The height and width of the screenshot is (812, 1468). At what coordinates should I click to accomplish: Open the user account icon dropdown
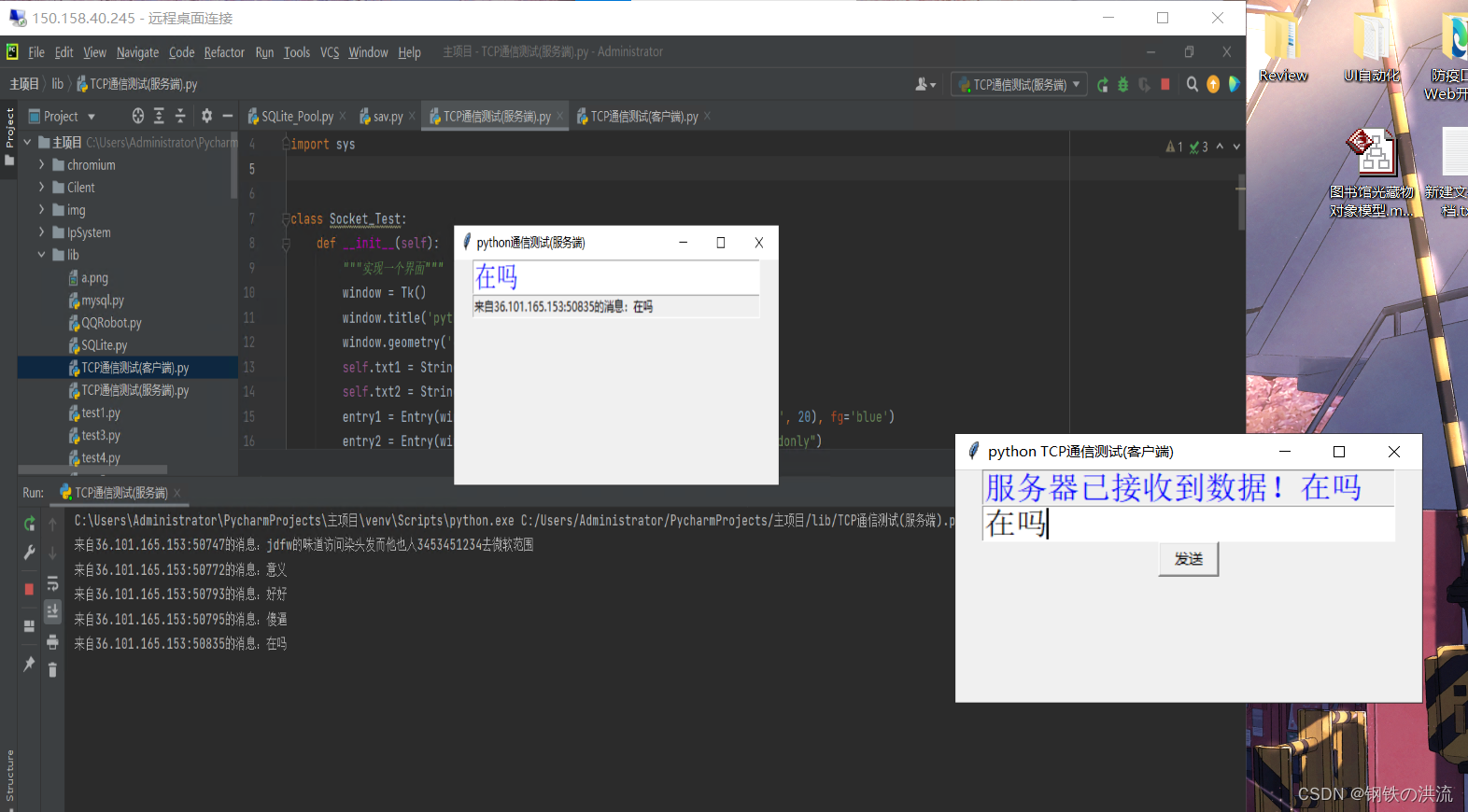click(x=925, y=85)
